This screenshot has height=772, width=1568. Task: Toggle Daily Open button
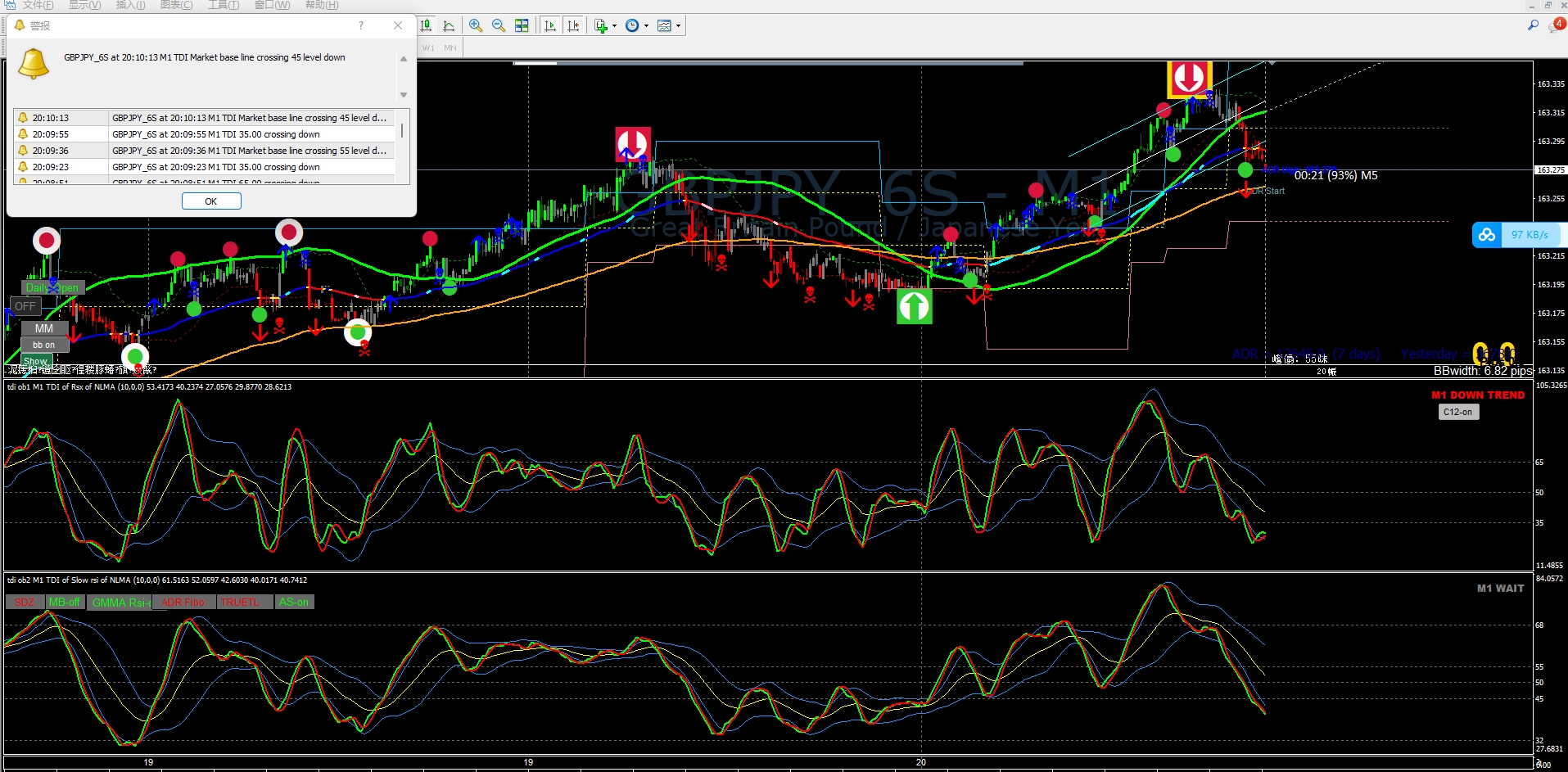tap(52, 287)
